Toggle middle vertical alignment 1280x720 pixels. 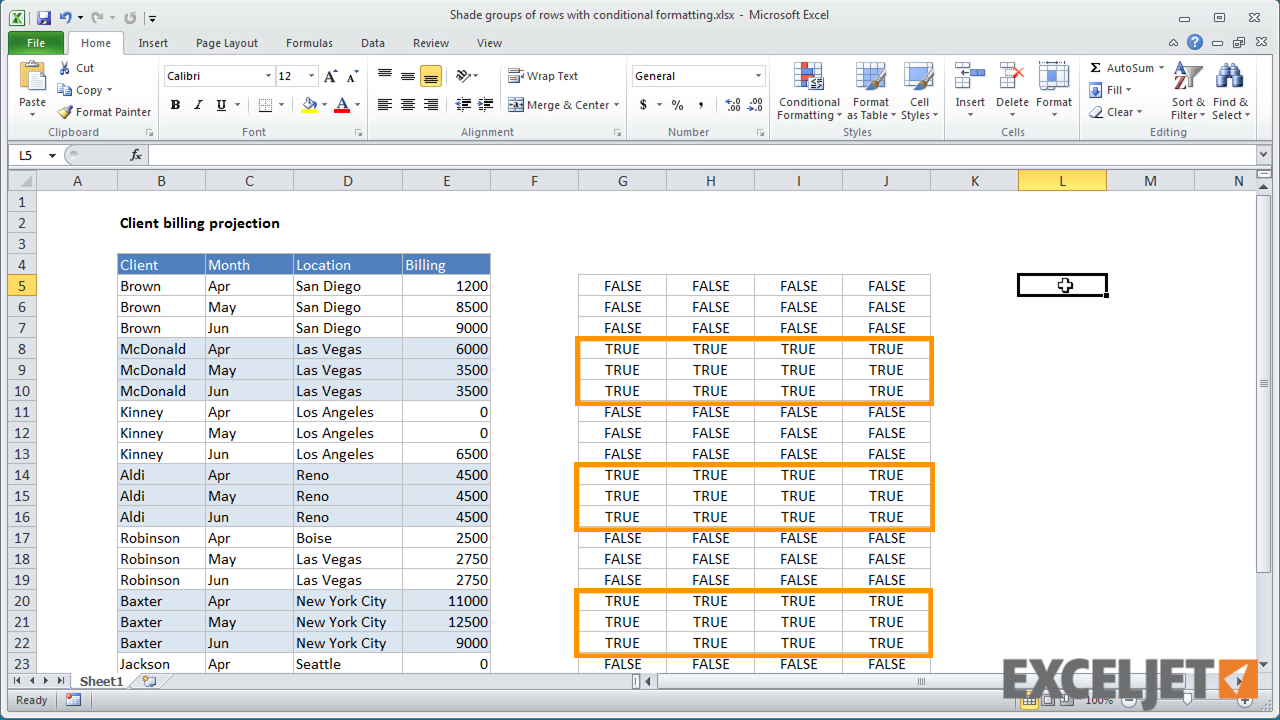408,76
